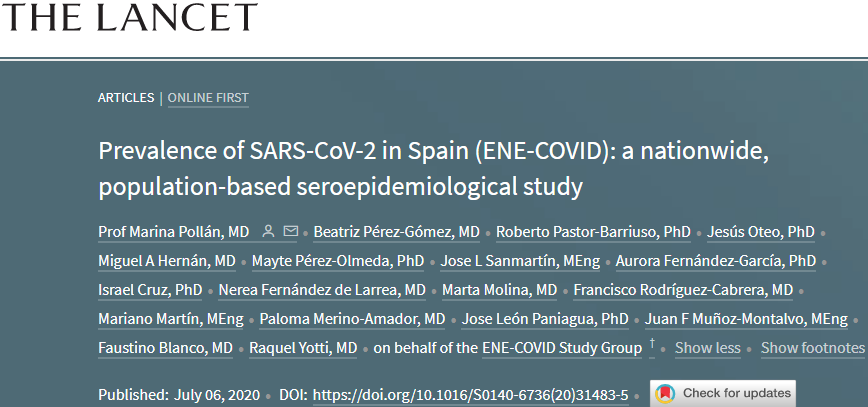This screenshot has height=407, width=868.
Task: Open author Miguel A Hernán details
Action: tap(167, 261)
